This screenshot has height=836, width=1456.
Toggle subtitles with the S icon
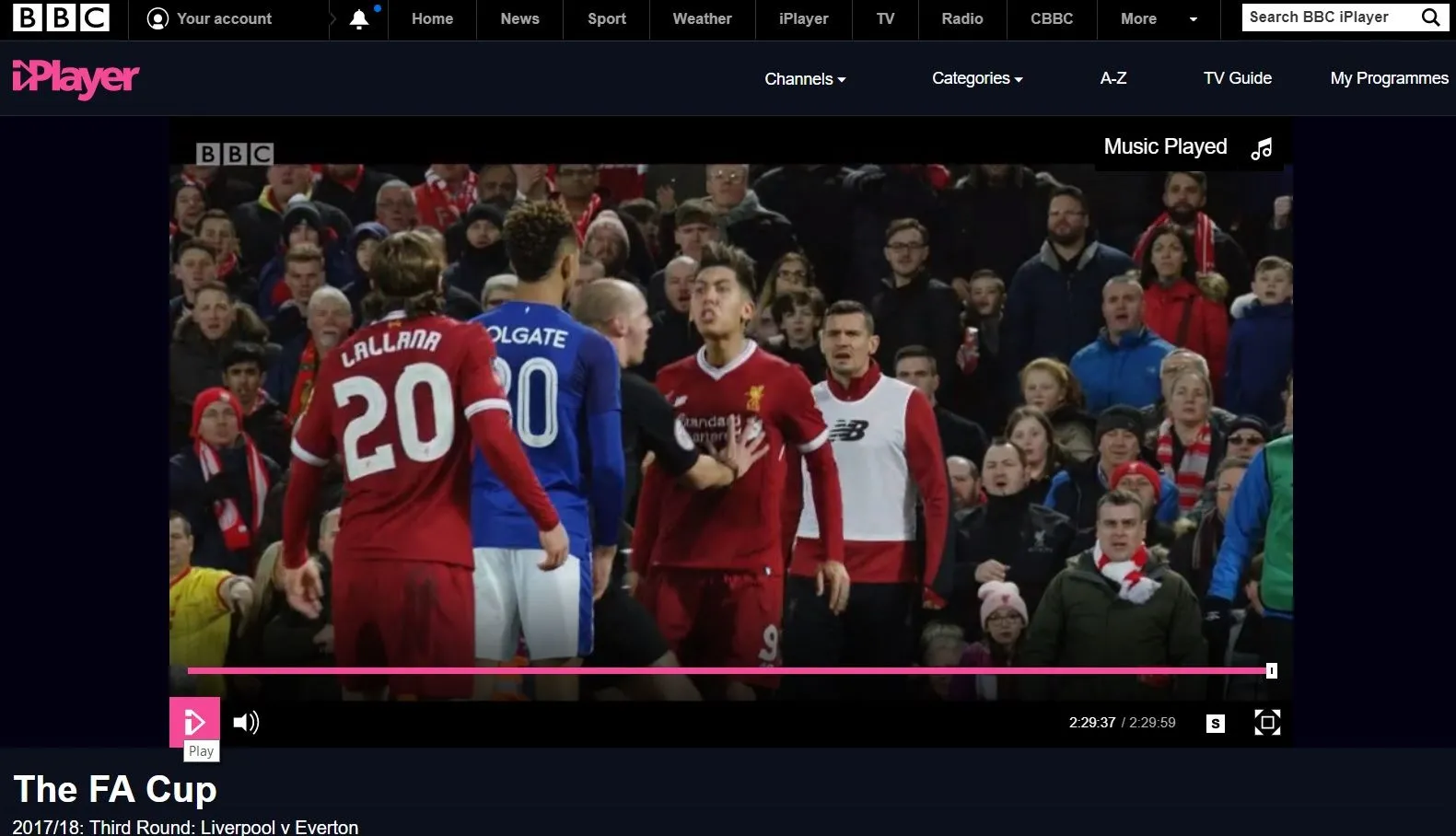(1216, 724)
